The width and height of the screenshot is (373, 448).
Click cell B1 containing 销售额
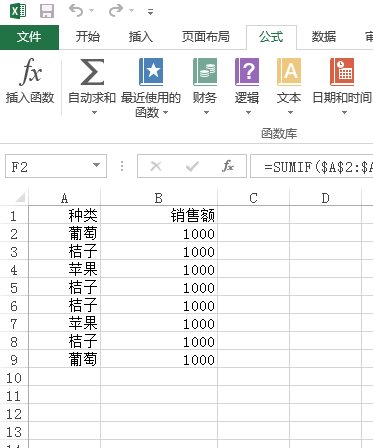pos(159,215)
